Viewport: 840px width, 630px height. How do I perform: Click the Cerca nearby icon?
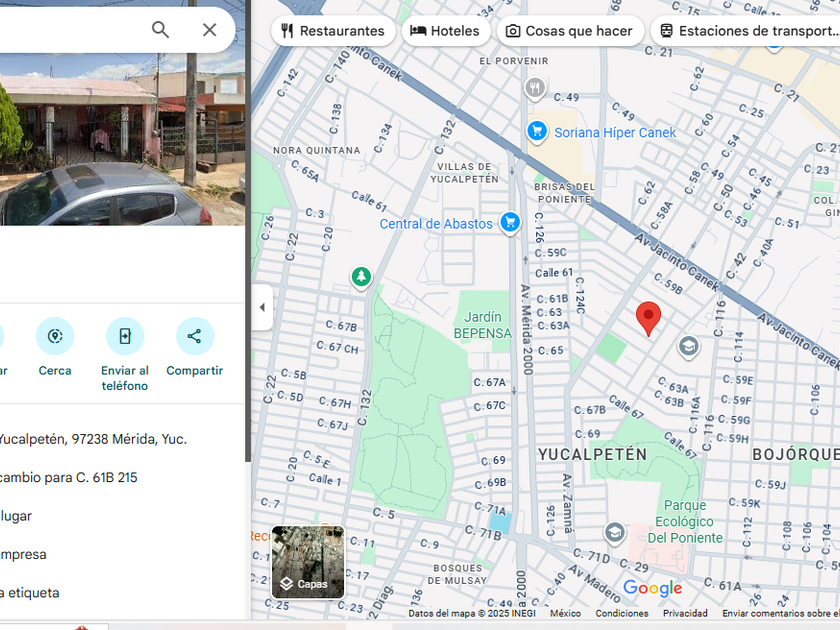click(x=55, y=336)
